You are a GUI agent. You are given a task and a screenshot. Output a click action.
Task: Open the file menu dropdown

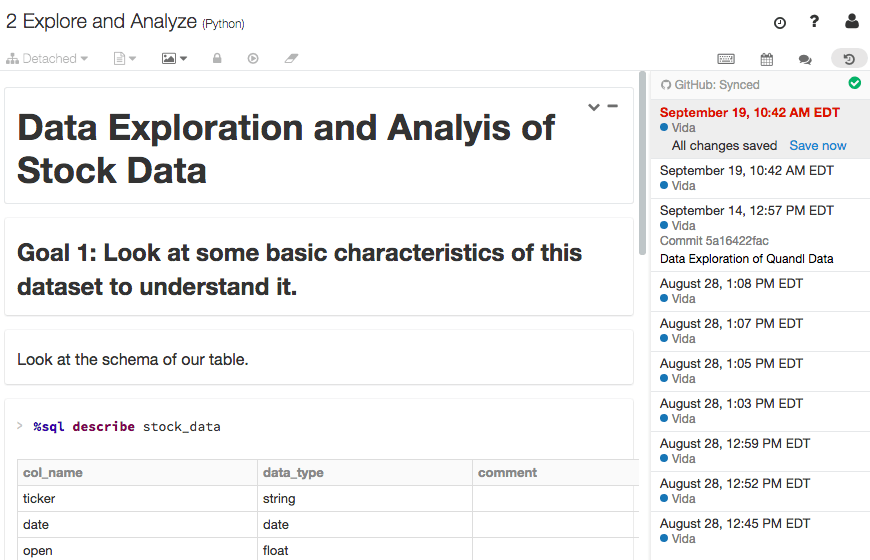[x=125, y=59]
